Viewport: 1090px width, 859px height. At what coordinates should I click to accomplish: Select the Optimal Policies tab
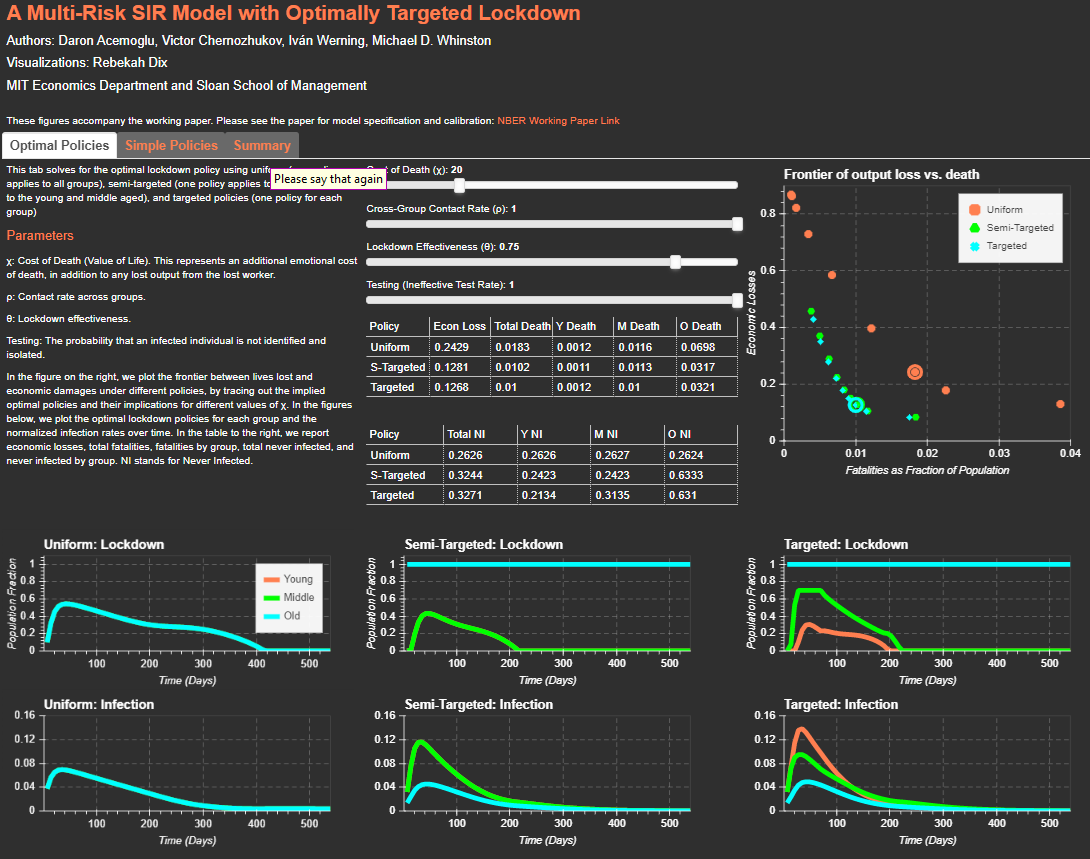pyautogui.click(x=59, y=145)
